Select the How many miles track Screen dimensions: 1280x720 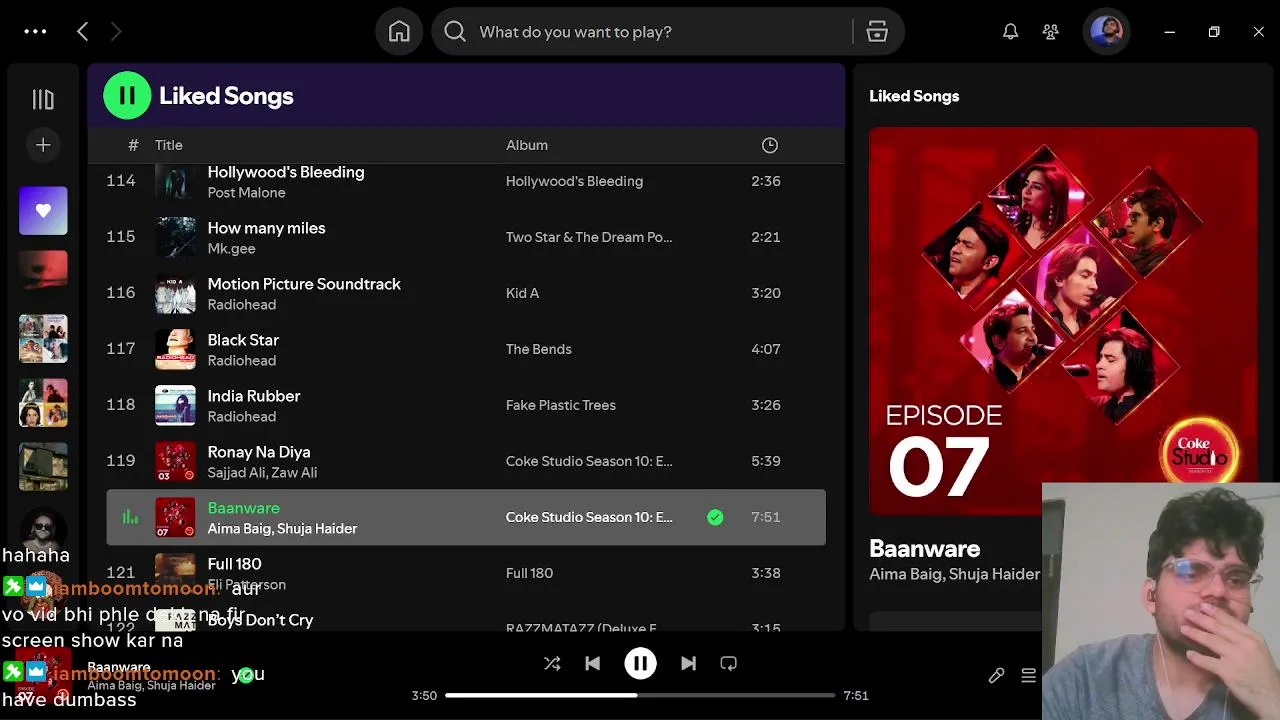266,228
